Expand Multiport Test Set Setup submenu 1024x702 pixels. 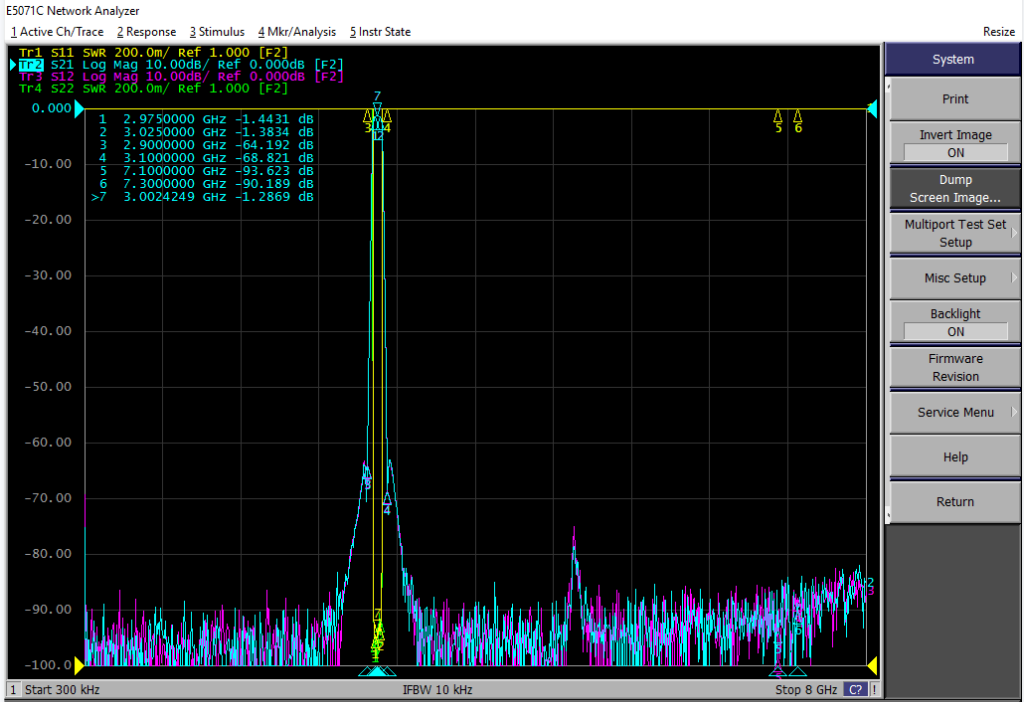click(955, 233)
